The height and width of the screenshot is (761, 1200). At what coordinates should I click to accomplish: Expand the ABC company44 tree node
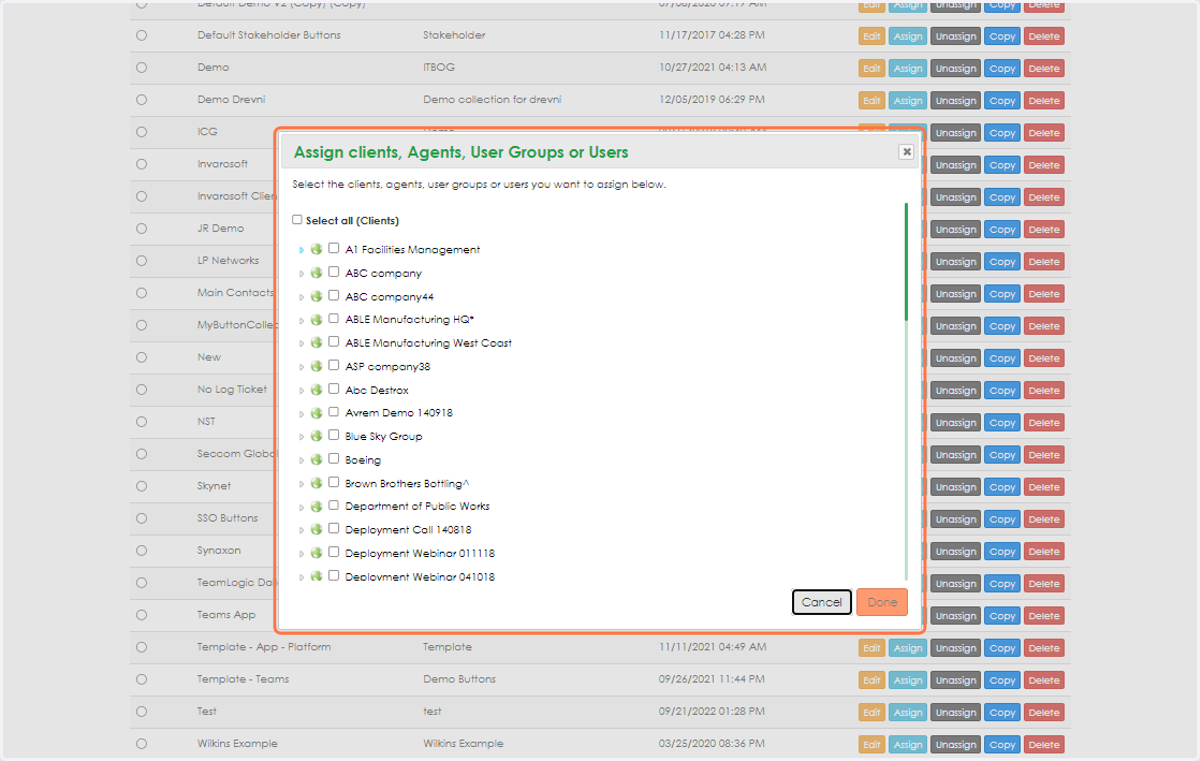click(301, 297)
